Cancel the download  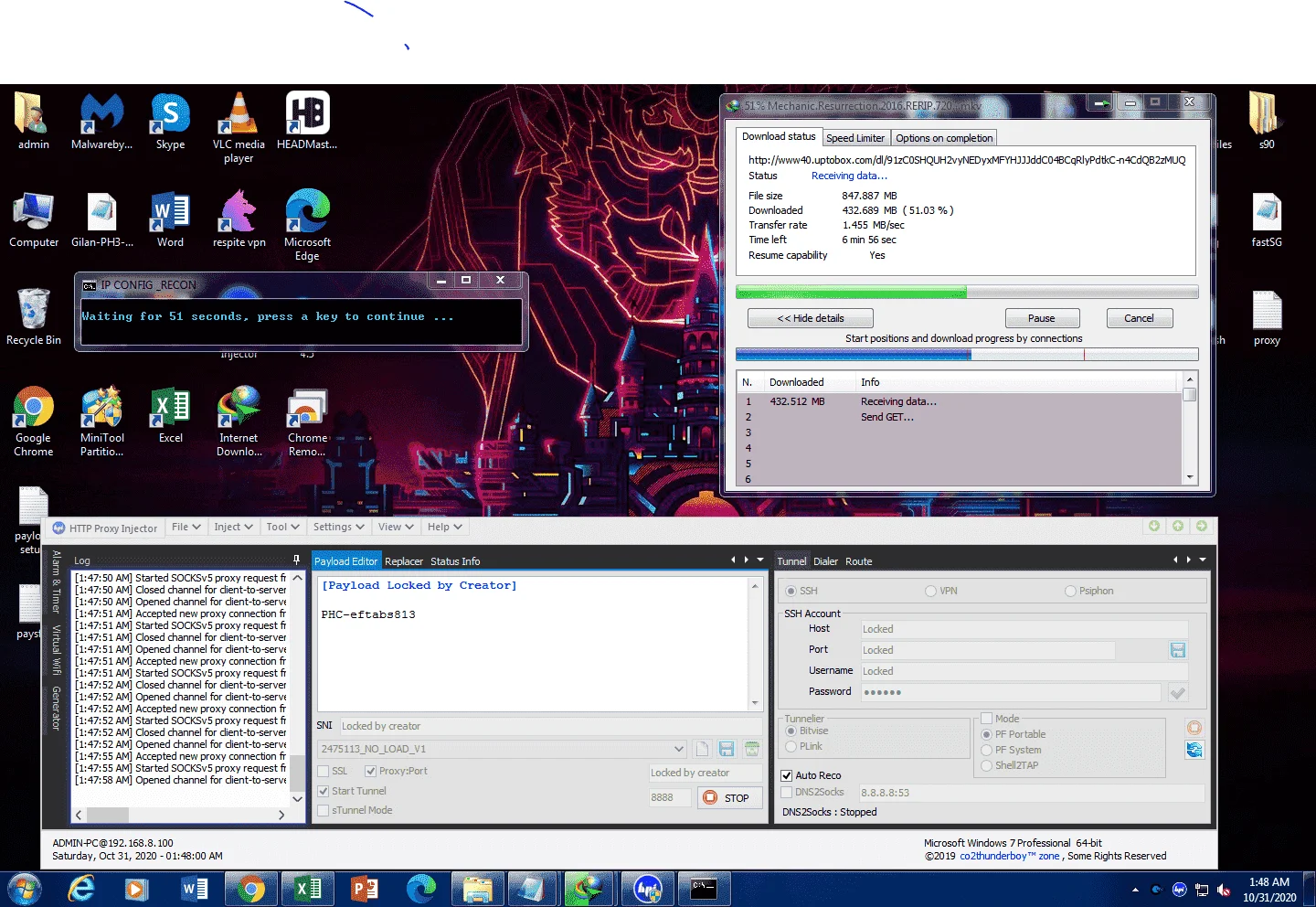1139,318
